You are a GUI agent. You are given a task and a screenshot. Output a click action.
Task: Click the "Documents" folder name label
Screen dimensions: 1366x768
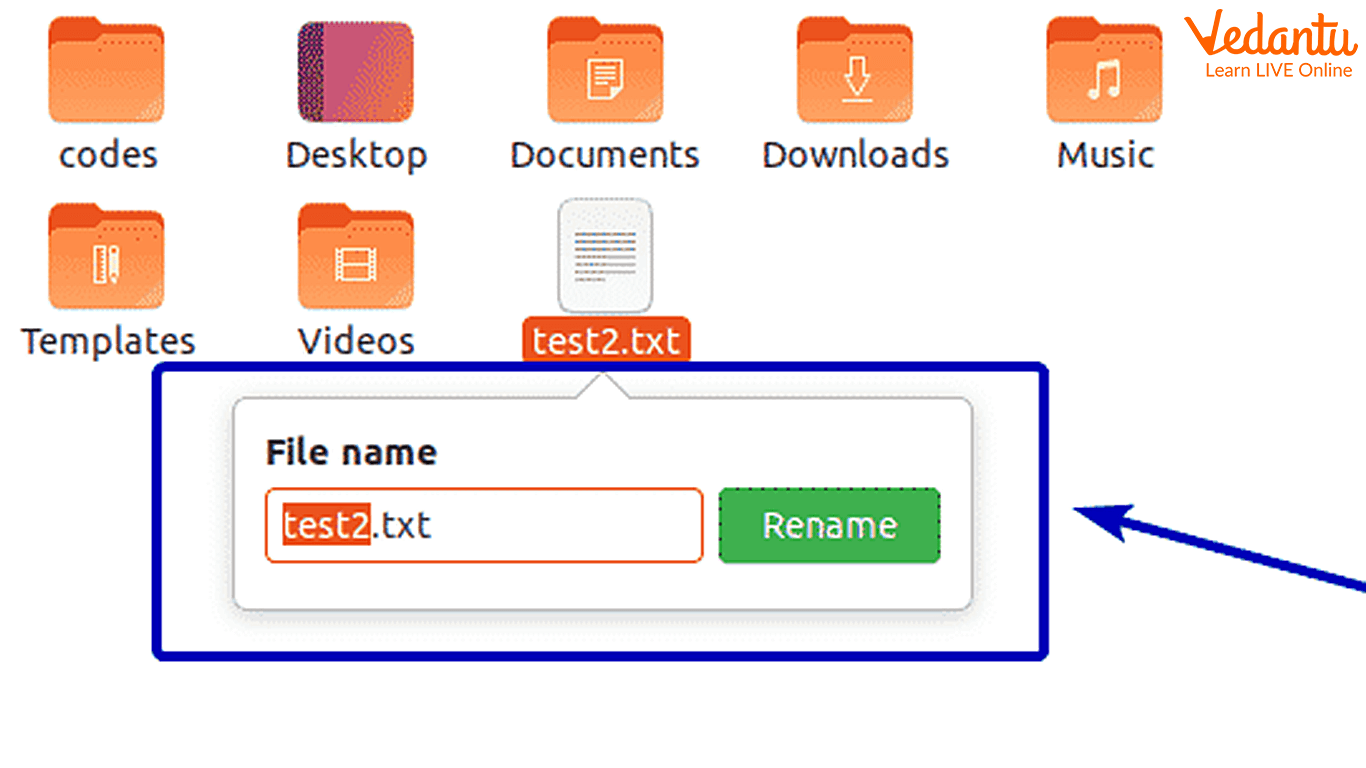pyautogui.click(x=604, y=155)
